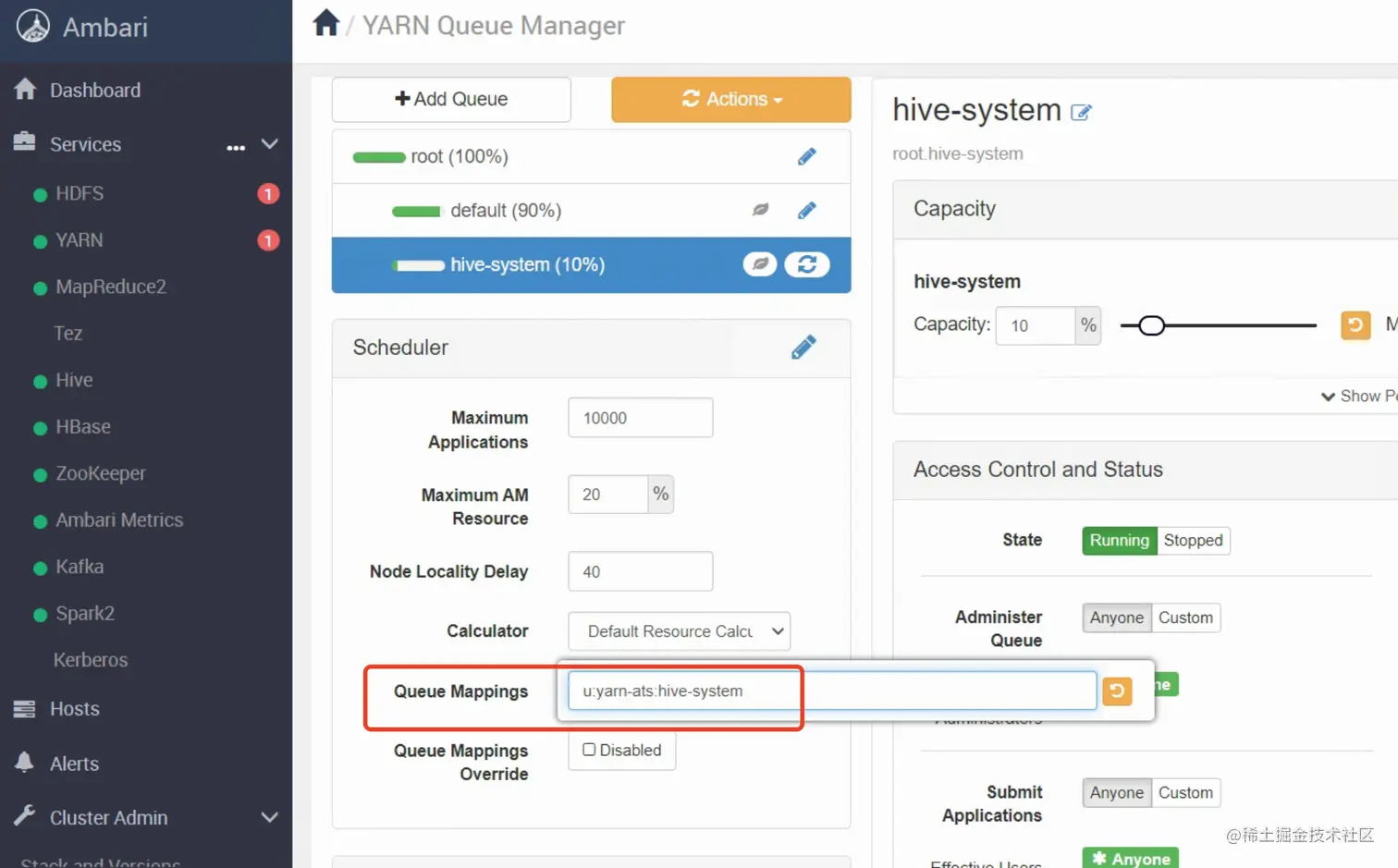Toggle Queue Mappings Override Disabled checkbox

click(x=589, y=750)
